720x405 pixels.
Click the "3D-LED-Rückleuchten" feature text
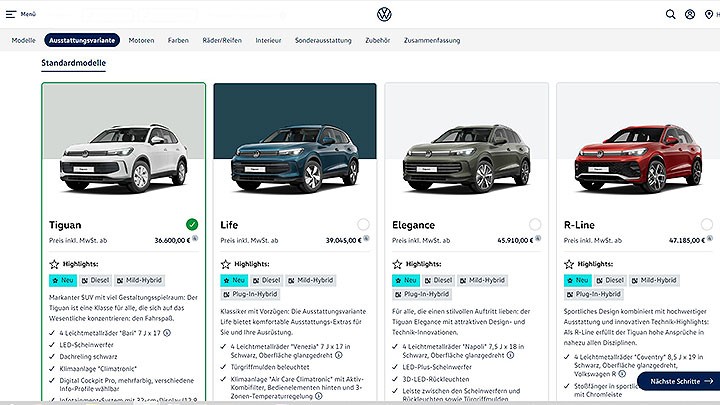point(436,379)
